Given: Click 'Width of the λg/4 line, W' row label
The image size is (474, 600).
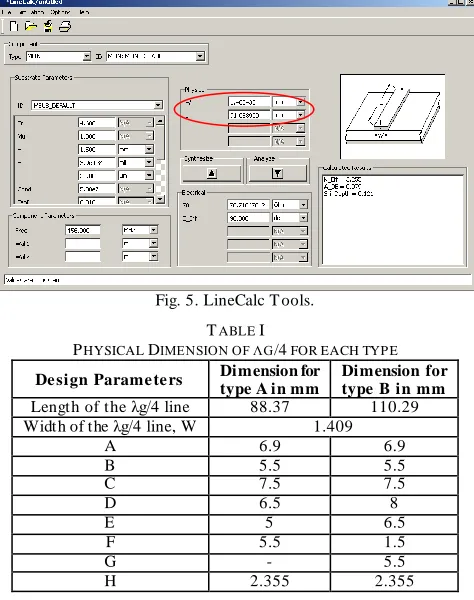Looking at the screenshot, I should pos(110,426).
